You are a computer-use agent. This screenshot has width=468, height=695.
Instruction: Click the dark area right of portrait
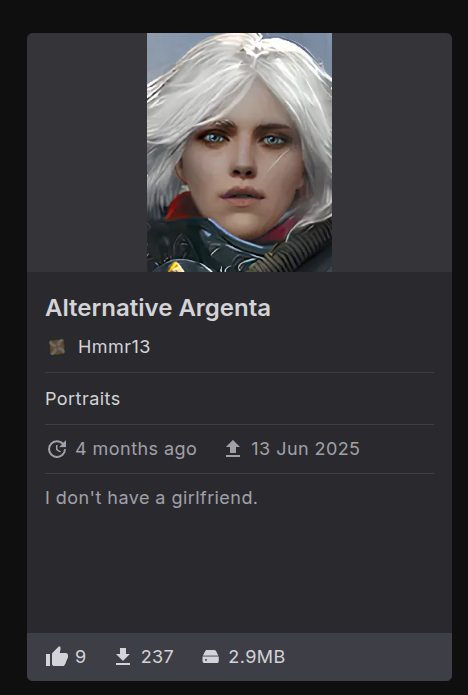pos(392,152)
